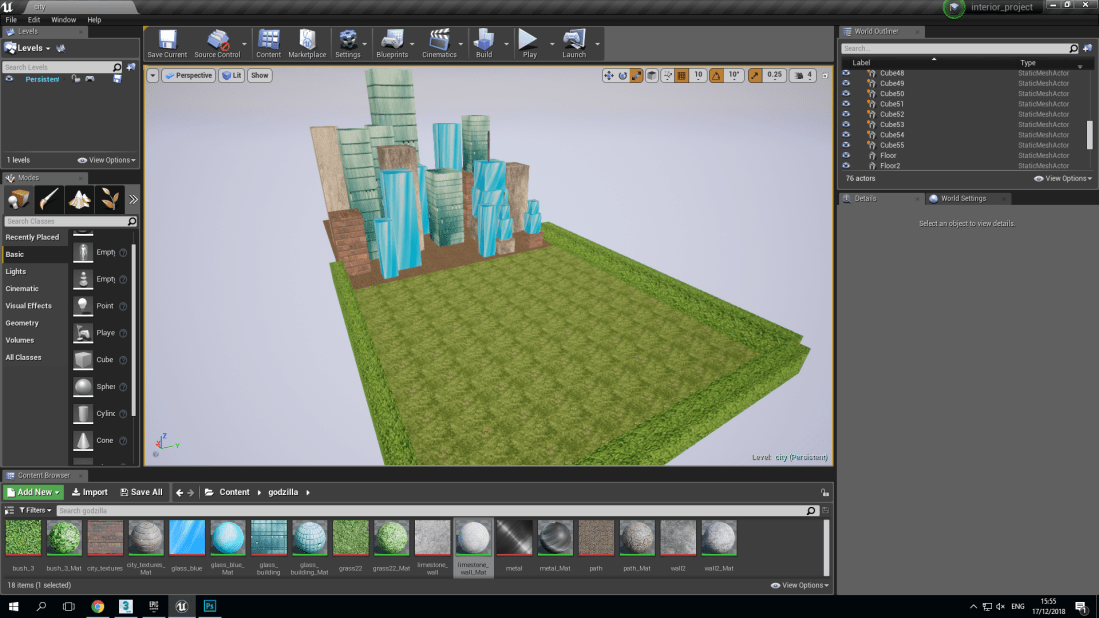Viewport: 1099px width, 618px height.
Task: Toggle visibility of the Floor actor
Action: coord(846,155)
